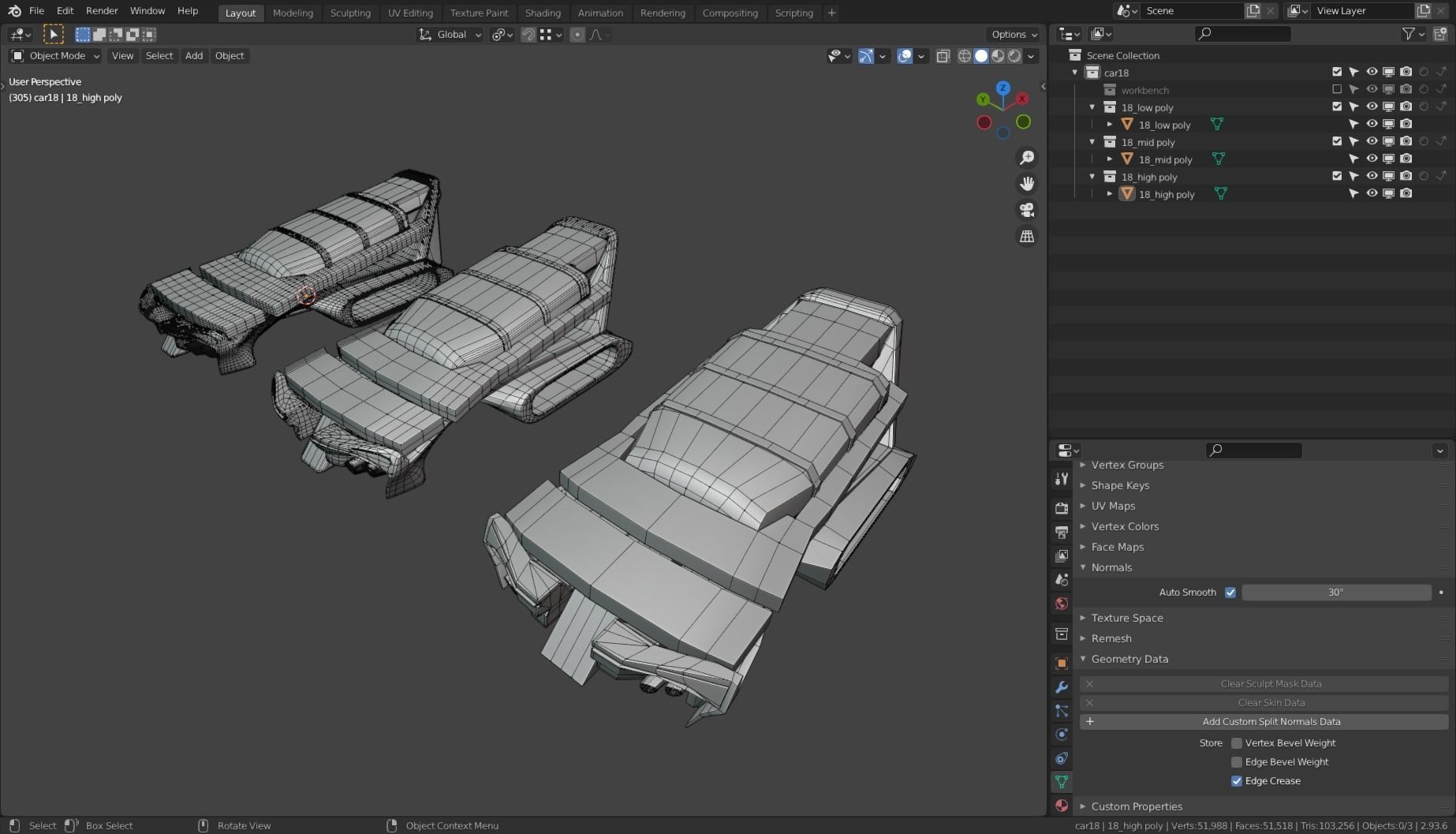The height and width of the screenshot is (834, 1456).
Task: Open the Material properties tab icon
Action: pos(1062,806)
